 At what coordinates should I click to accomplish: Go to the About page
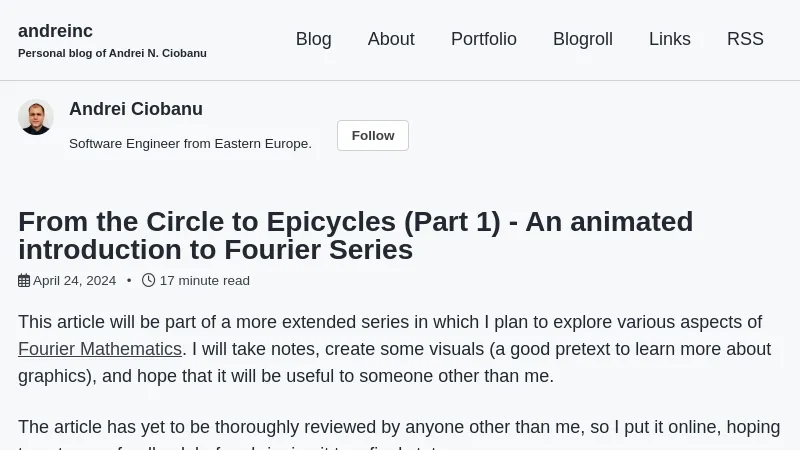click(391, 39)
